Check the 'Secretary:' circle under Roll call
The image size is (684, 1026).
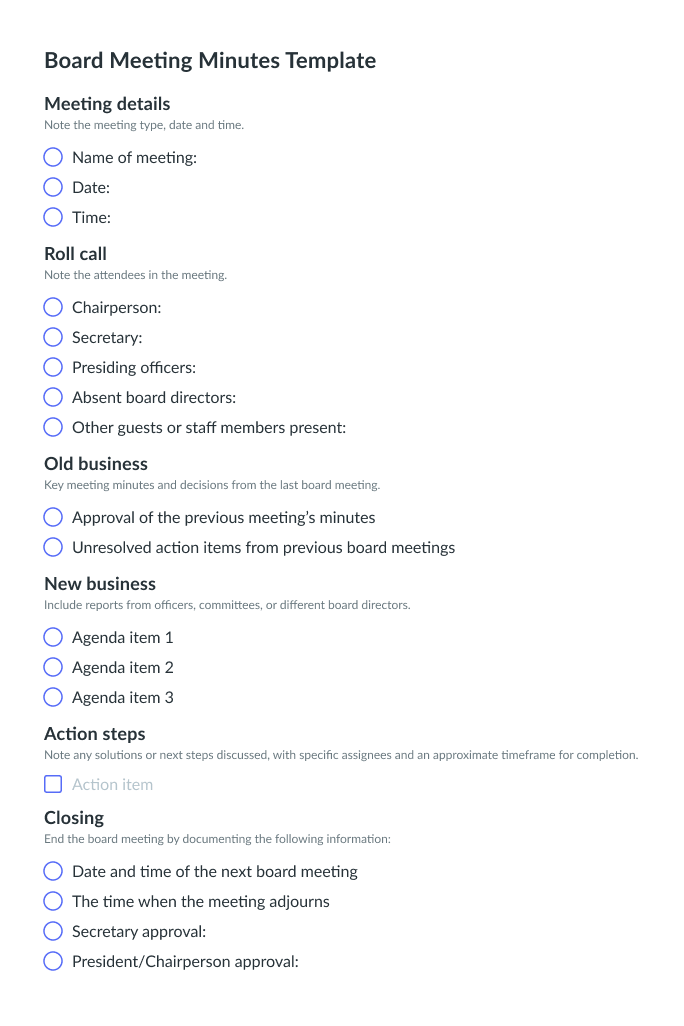click(53, 337)
